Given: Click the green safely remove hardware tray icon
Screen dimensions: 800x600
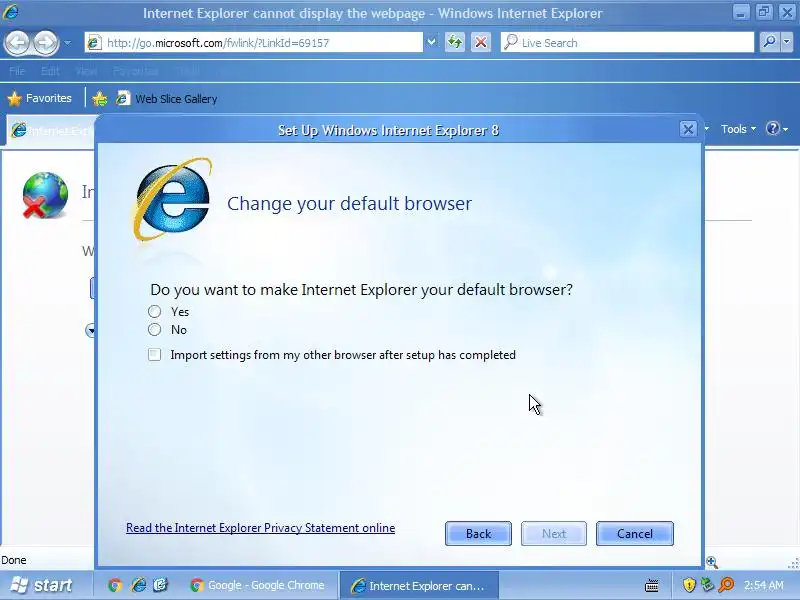Looking at the screenshot, I should click(x=707, y=585).
